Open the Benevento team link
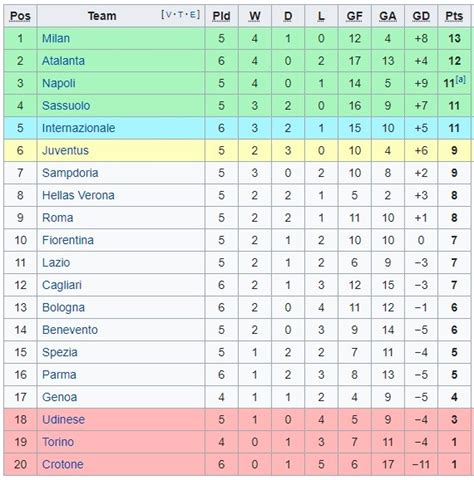This screenshot has width=474, height=480. (70, 330)
